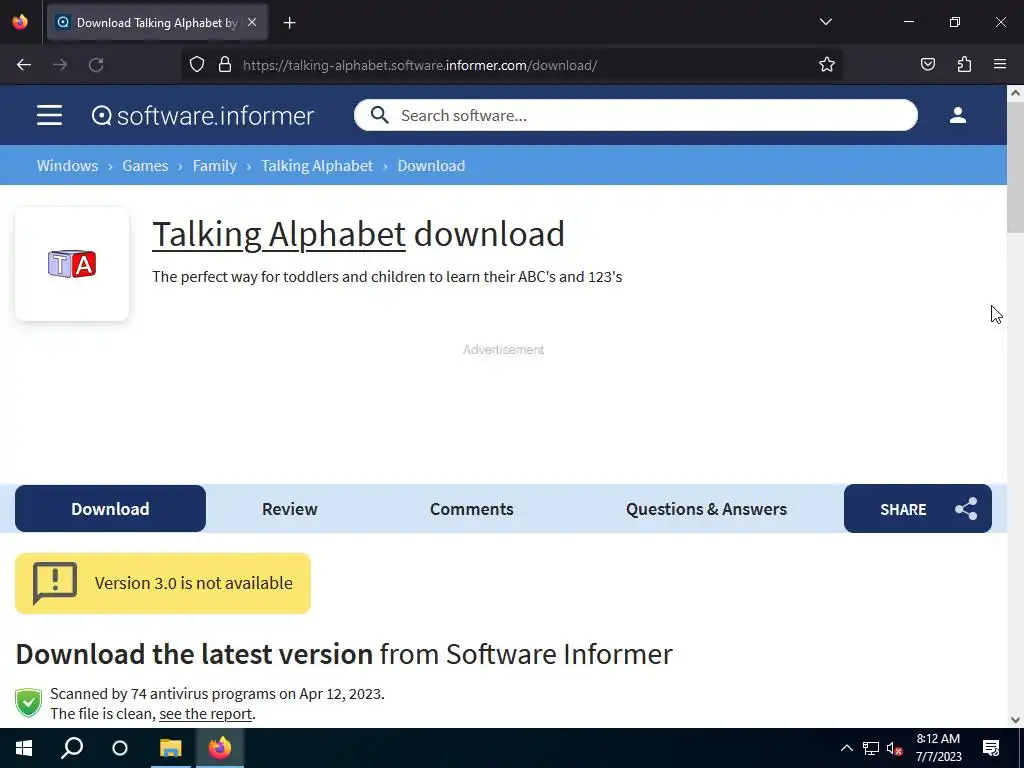Click the magnifier icon in search box
Image resolution: width=1024 pixels, height=768 pixels.
point(379,116)
